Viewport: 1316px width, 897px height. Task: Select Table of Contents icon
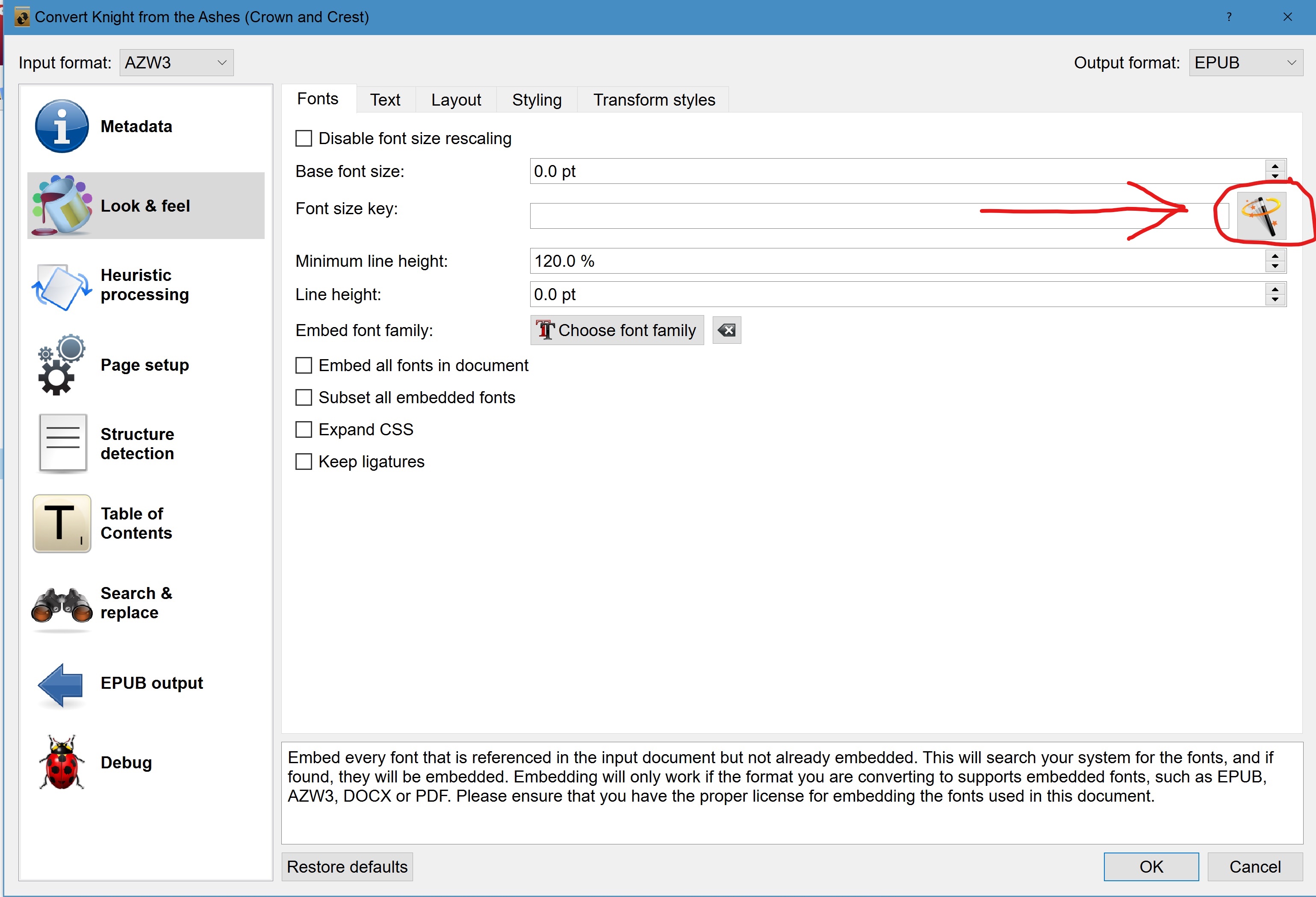pyautogui.click(x=62, y=523)
